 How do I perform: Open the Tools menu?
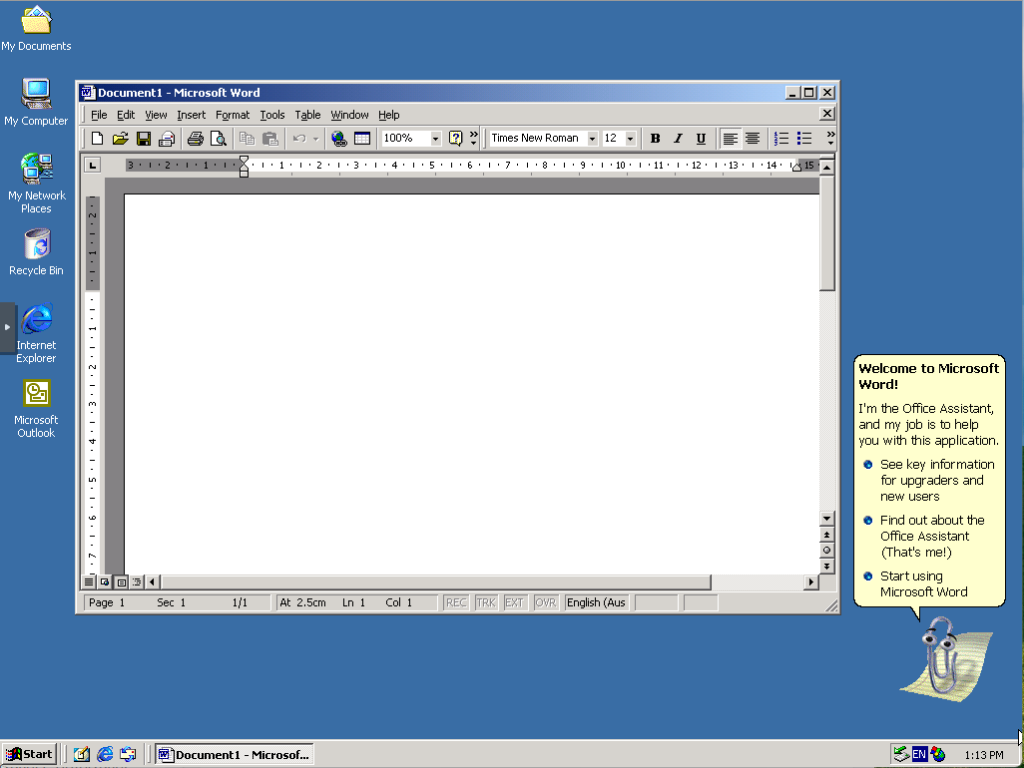click(x=272, y=115)
